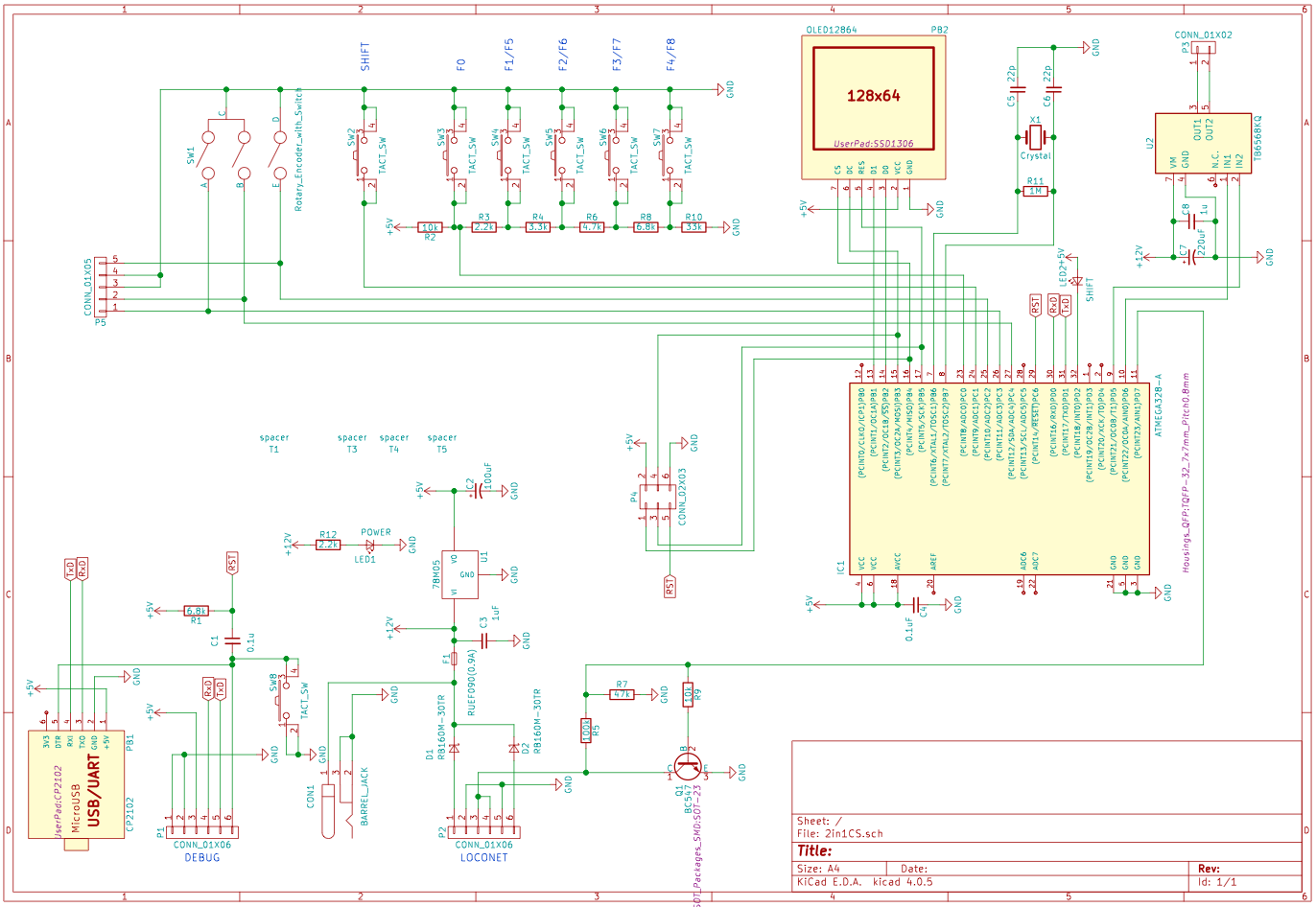Select transistor Q1 BC547

click(687, 765)
